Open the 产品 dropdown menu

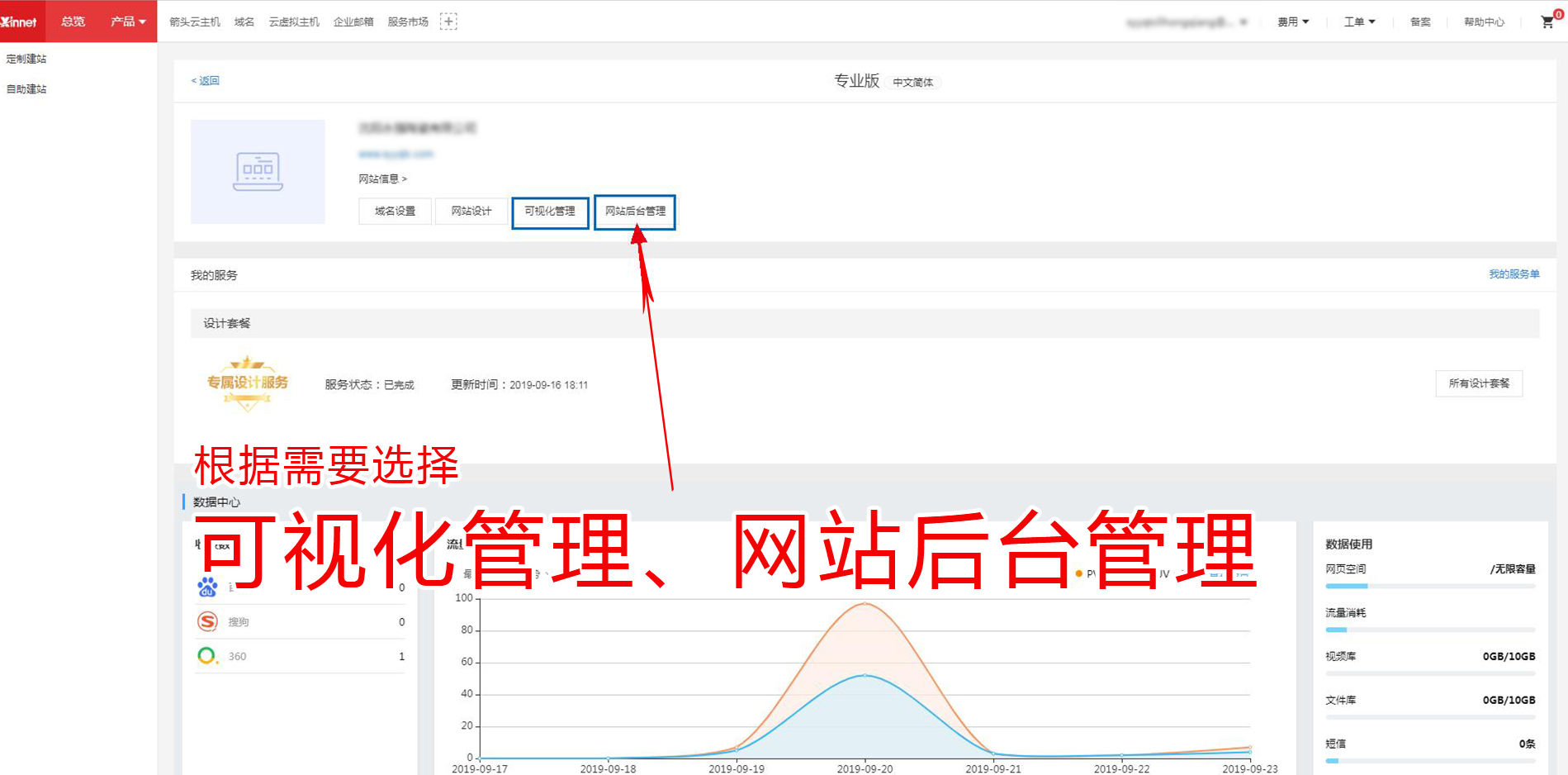(128, 21)
